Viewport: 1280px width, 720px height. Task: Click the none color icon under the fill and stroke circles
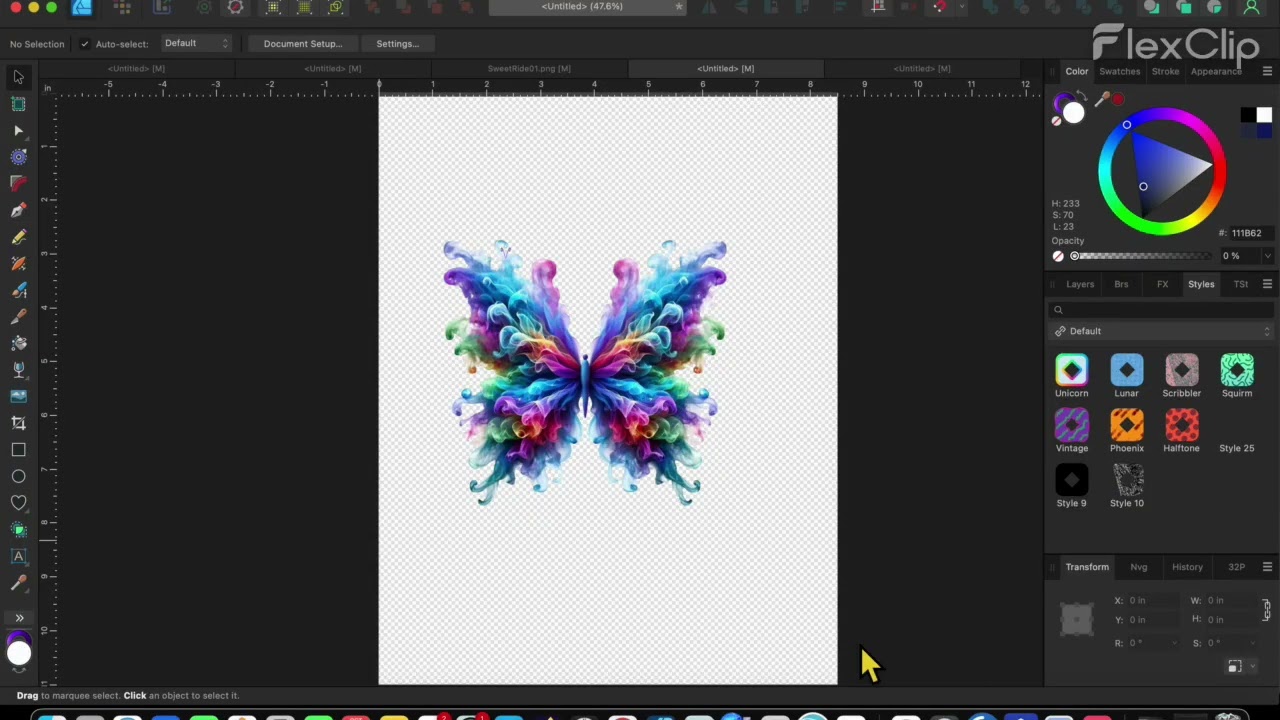click(x=1056, y=121)
